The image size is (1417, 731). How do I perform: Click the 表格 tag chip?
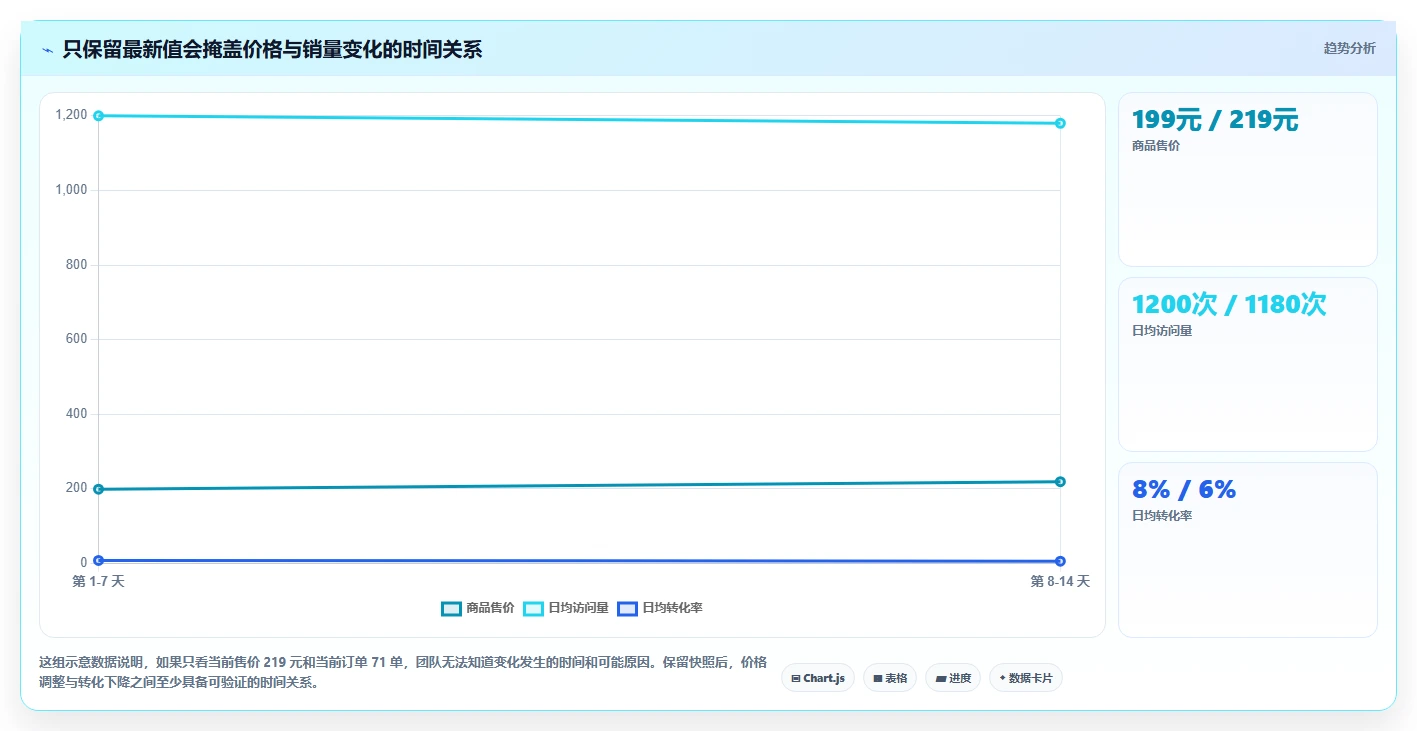(889, 678)
